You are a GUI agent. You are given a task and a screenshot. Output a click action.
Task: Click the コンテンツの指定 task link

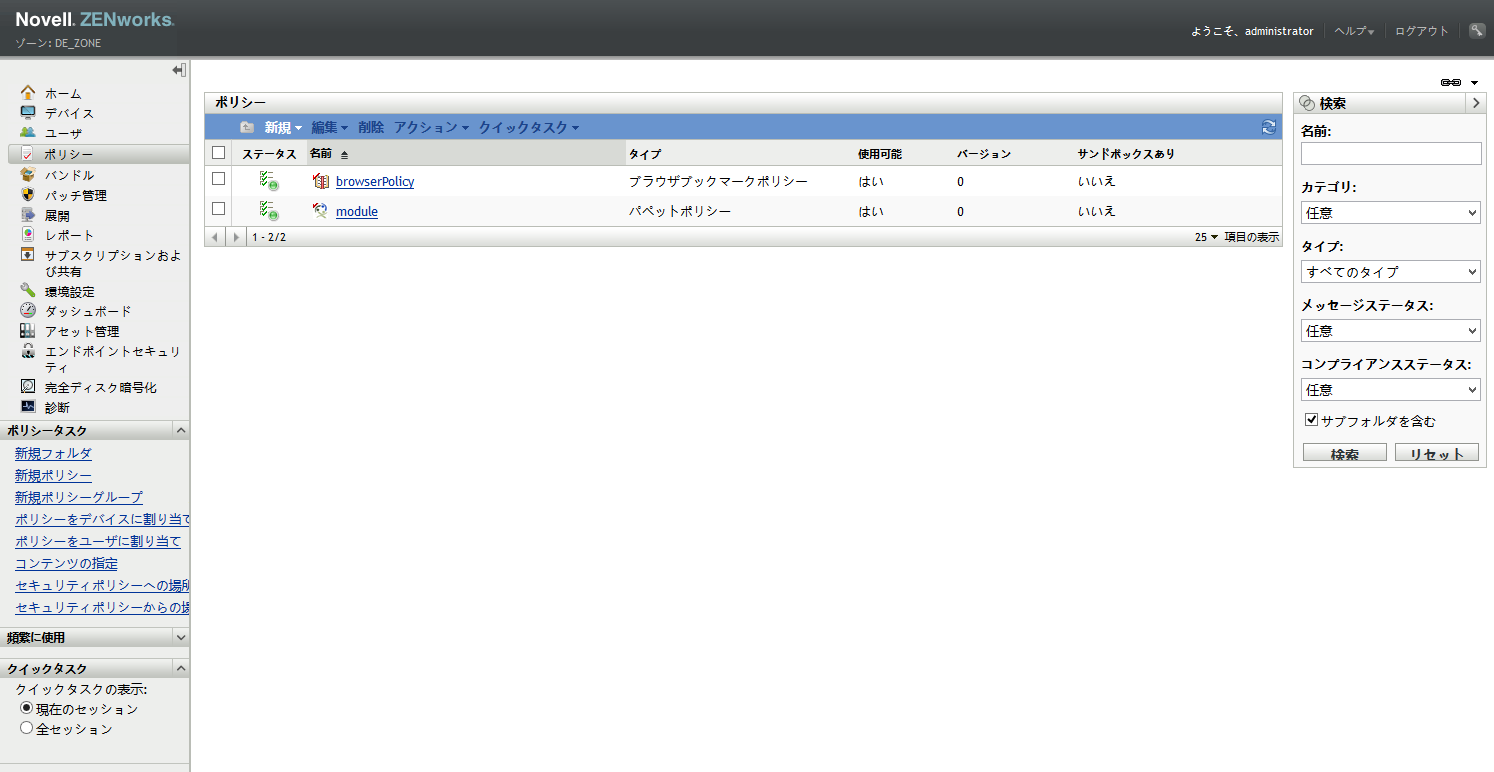tap(66, 564)
